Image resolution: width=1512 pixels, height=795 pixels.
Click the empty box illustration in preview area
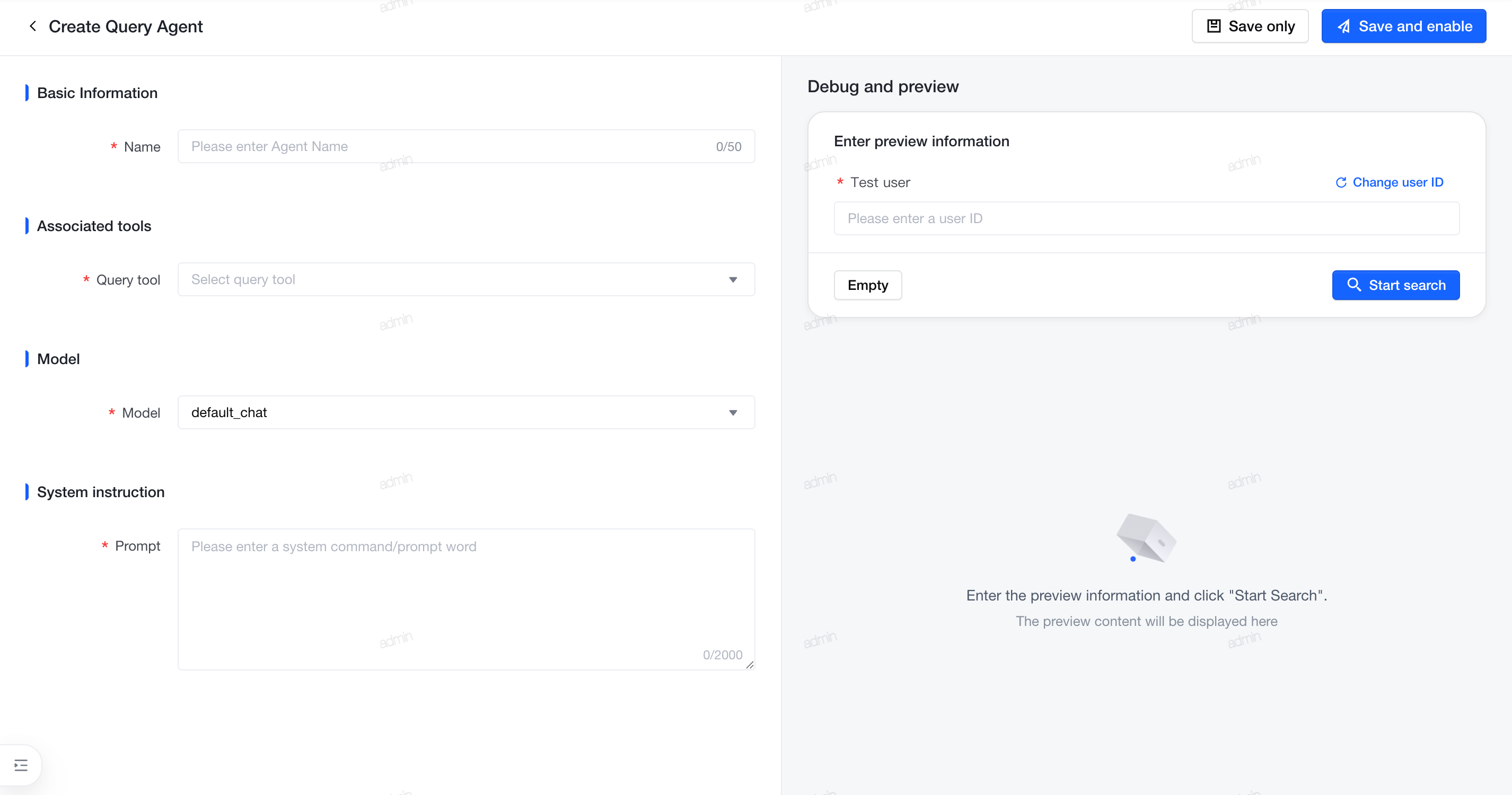(1146, 538)
